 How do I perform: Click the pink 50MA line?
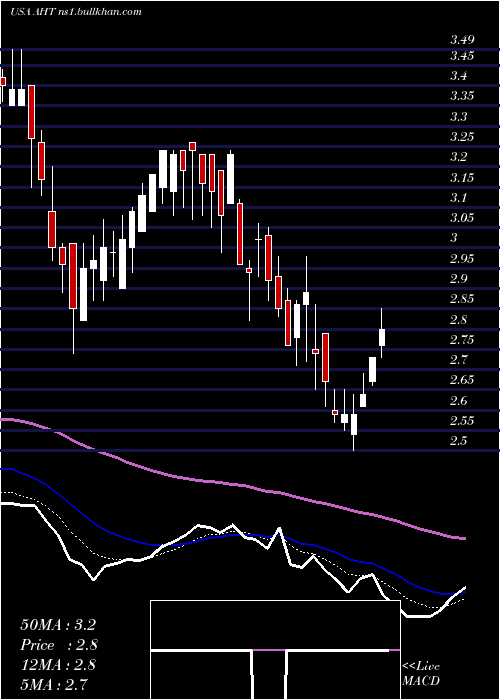[232, 483]
